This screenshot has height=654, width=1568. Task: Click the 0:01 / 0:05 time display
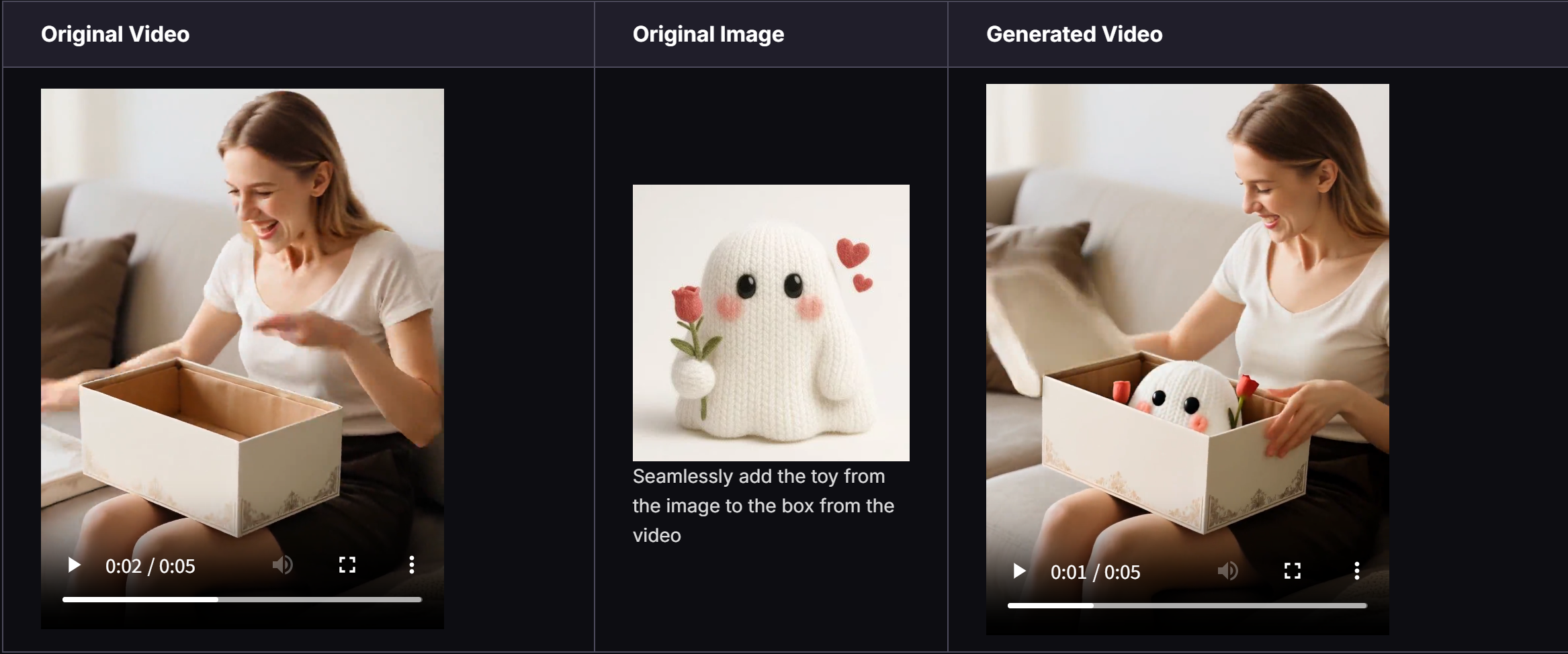[1096, 572]
